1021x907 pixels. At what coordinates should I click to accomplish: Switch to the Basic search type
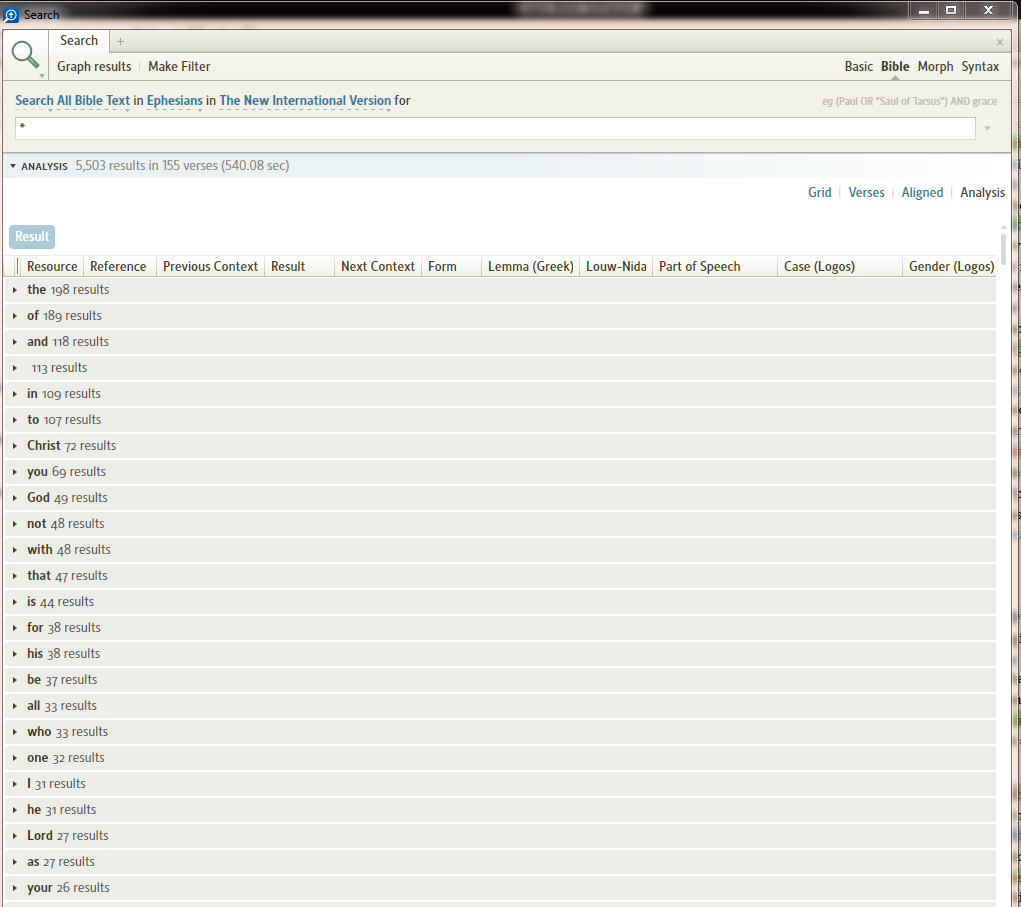(858, 66)
